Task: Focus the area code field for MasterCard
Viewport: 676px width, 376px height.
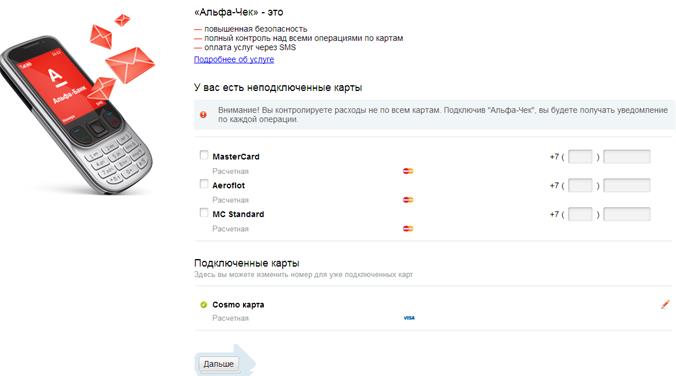Action: tap(580, 157)
